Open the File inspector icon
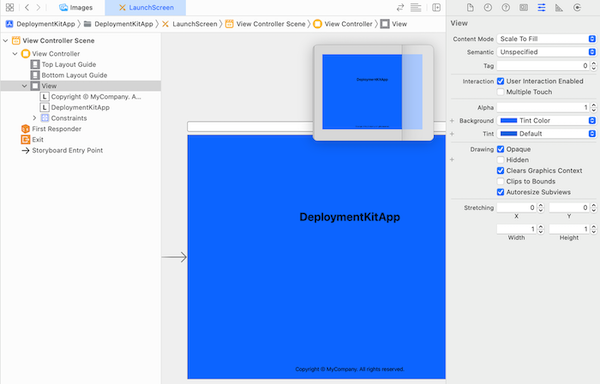The image size is (600, 384). pos(470,7)
